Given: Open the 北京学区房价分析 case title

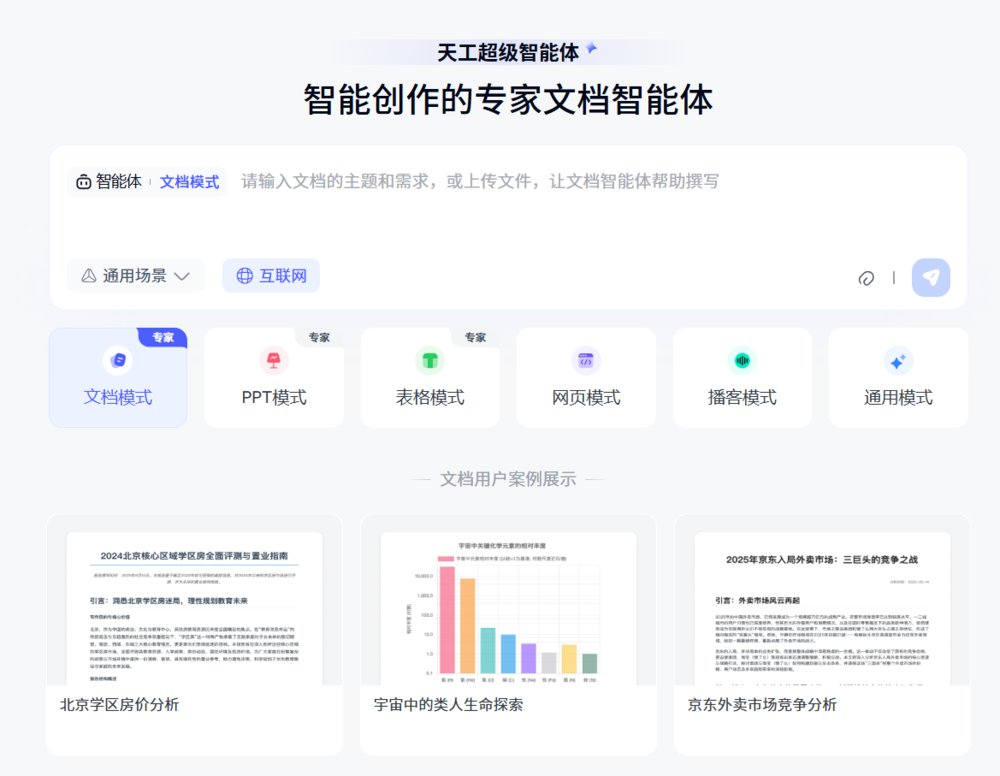Looking at the screenshot, I should point(120,704).
